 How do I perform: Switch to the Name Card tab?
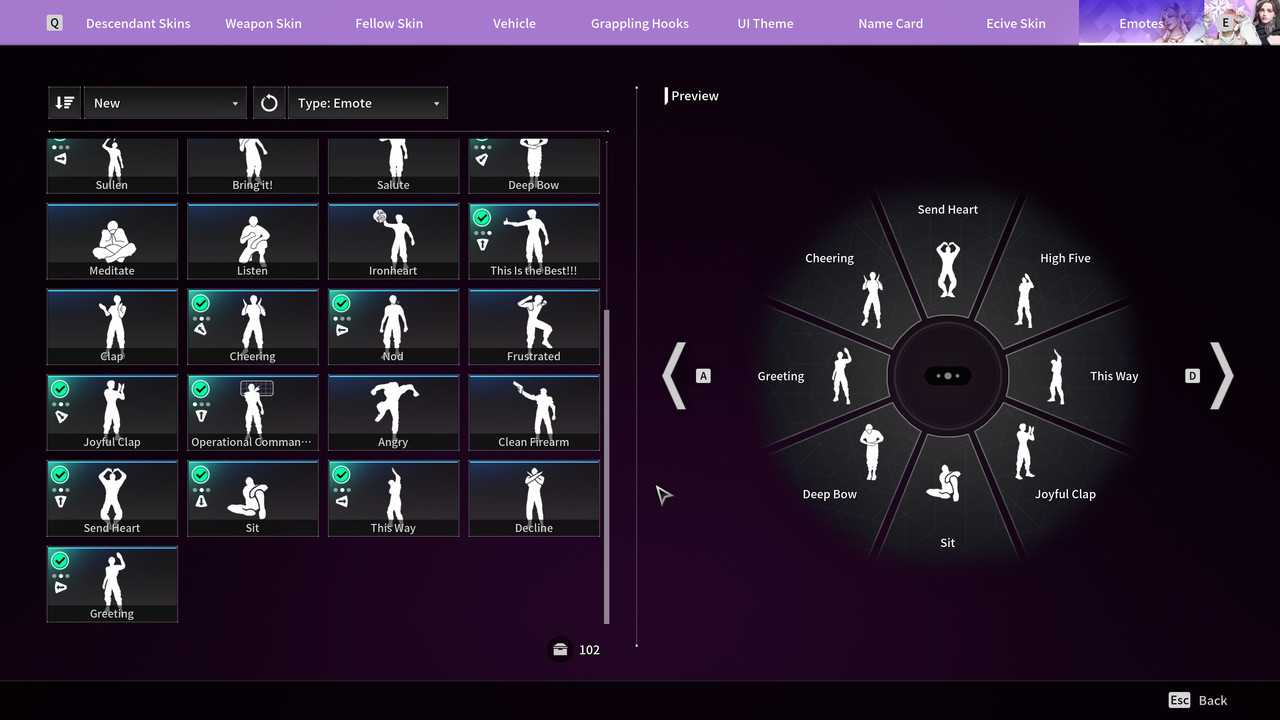890,23
